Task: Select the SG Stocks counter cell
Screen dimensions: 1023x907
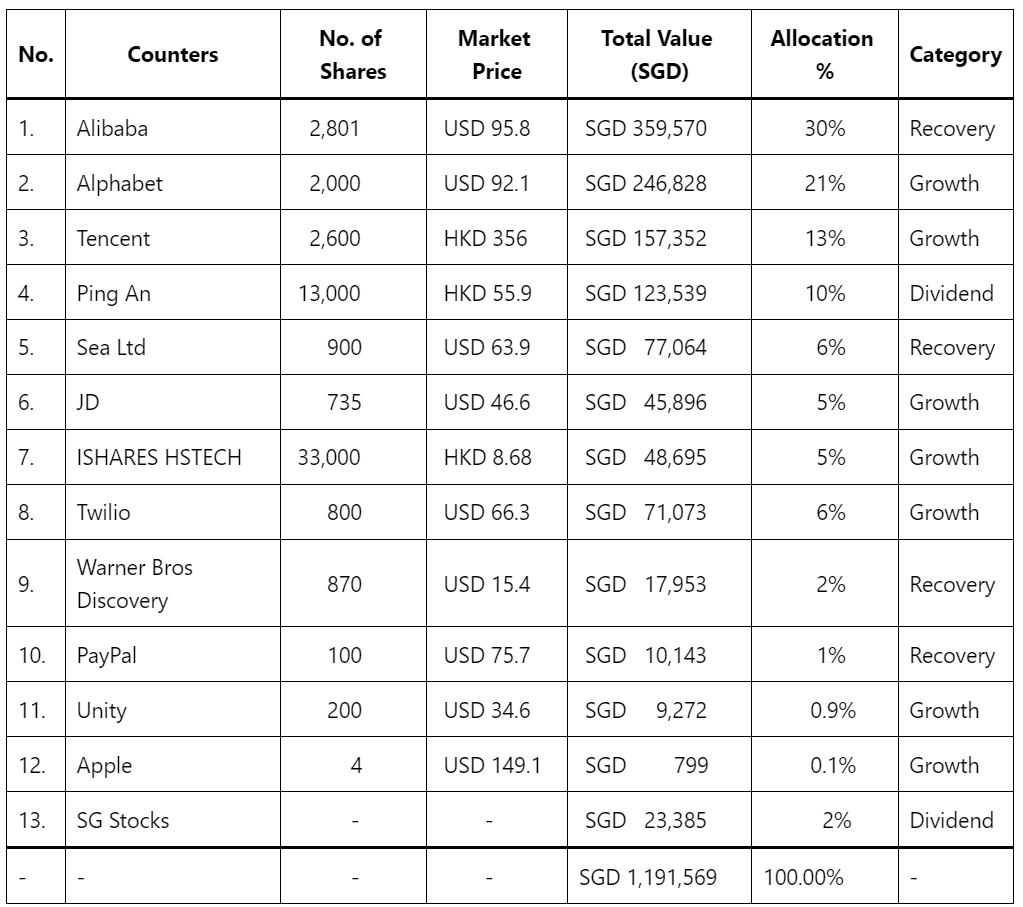Action: pyautogui.click(x=173, y=820)
